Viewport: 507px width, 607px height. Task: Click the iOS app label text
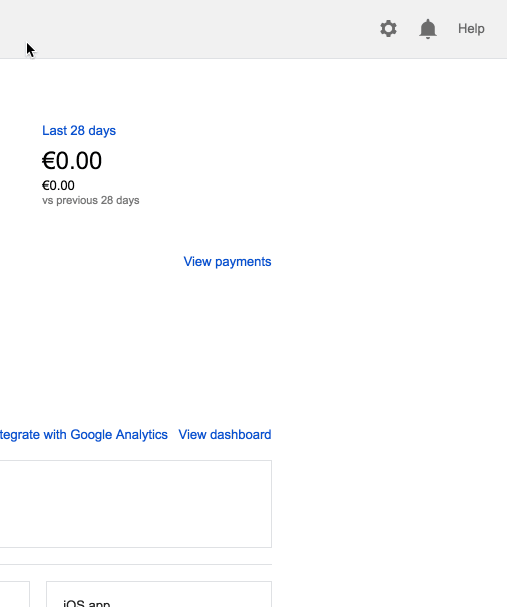pos(86,603)
